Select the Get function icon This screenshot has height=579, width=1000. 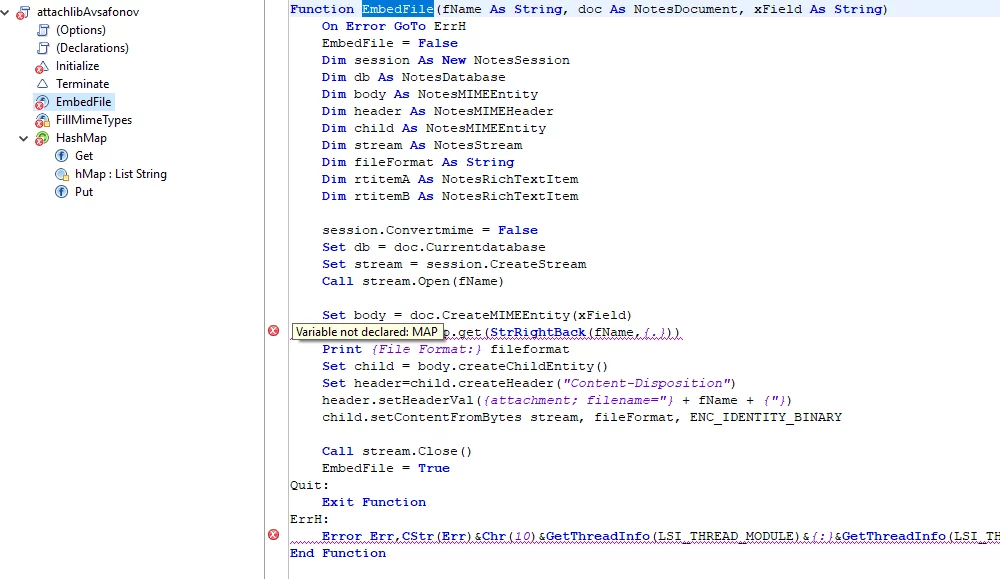pyautogui.click(x=60, y=155)
